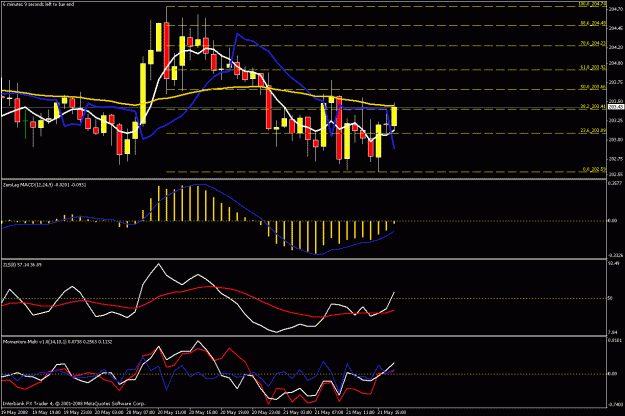
Task: Click the time-left-to-bar-end countdown text
Action: click(38, 4)
